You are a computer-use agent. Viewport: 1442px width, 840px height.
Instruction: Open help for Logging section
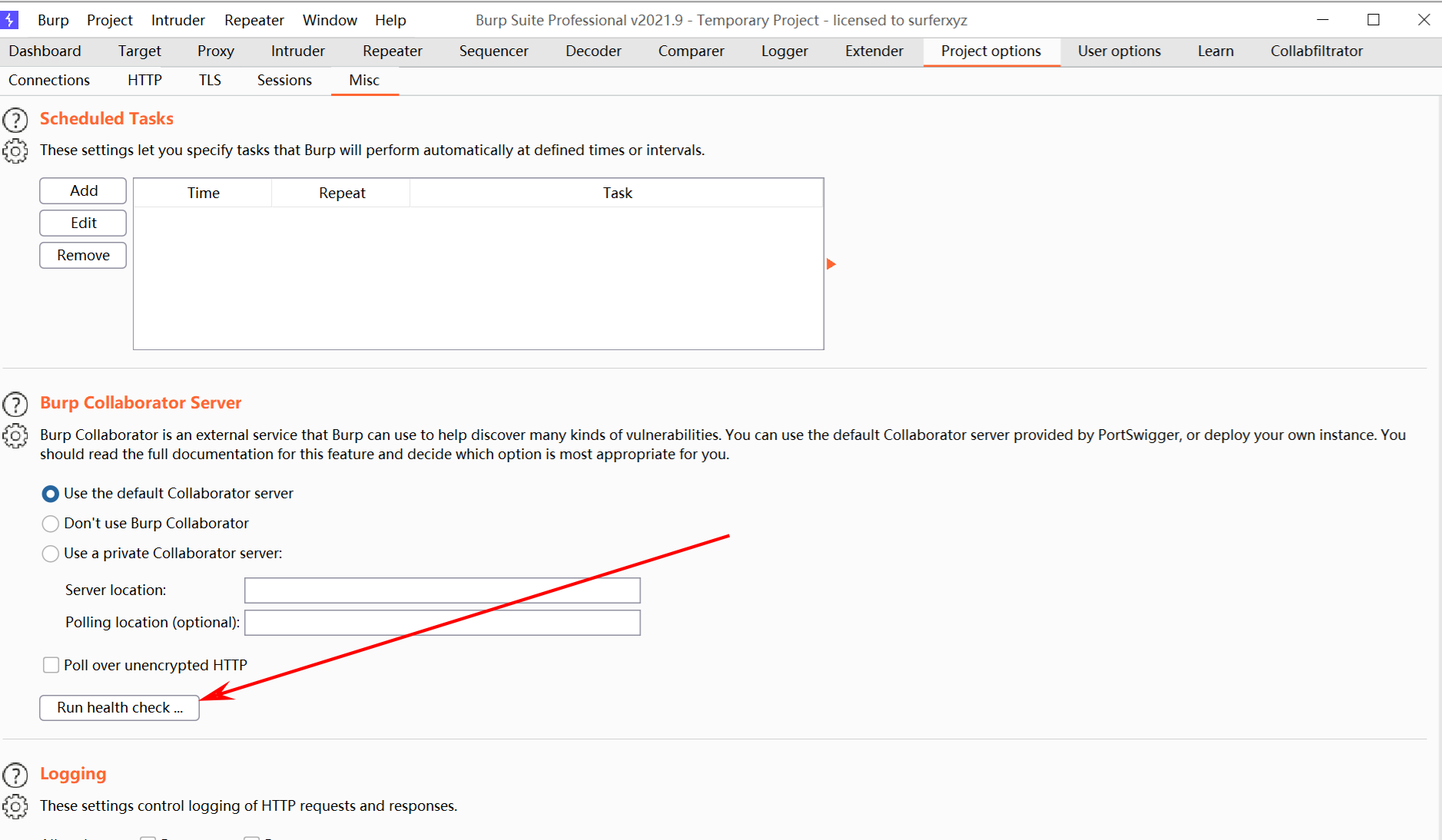click(15, 776)
